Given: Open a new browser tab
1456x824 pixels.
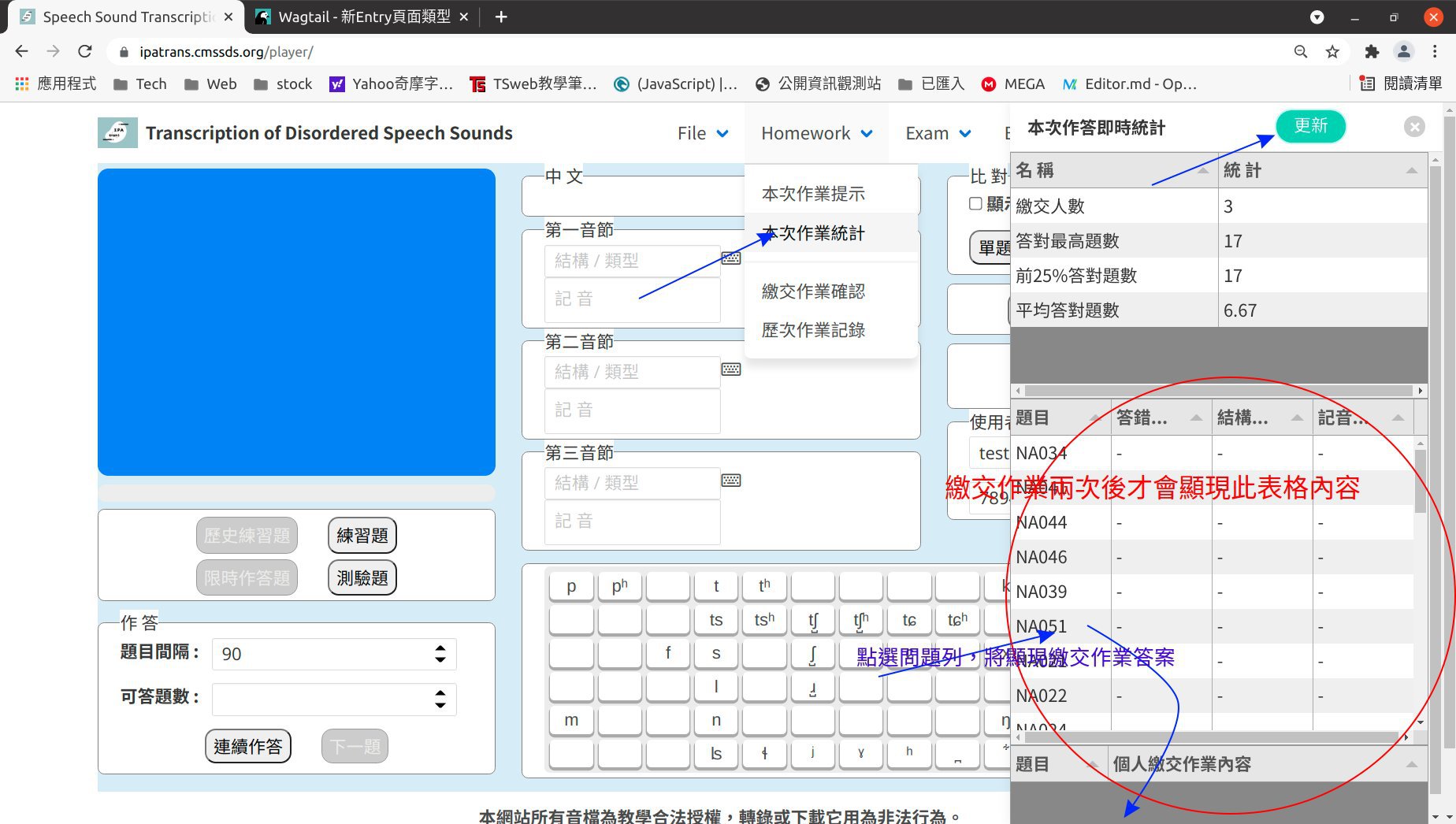Looking at the screenshot, I should [501, 17].
